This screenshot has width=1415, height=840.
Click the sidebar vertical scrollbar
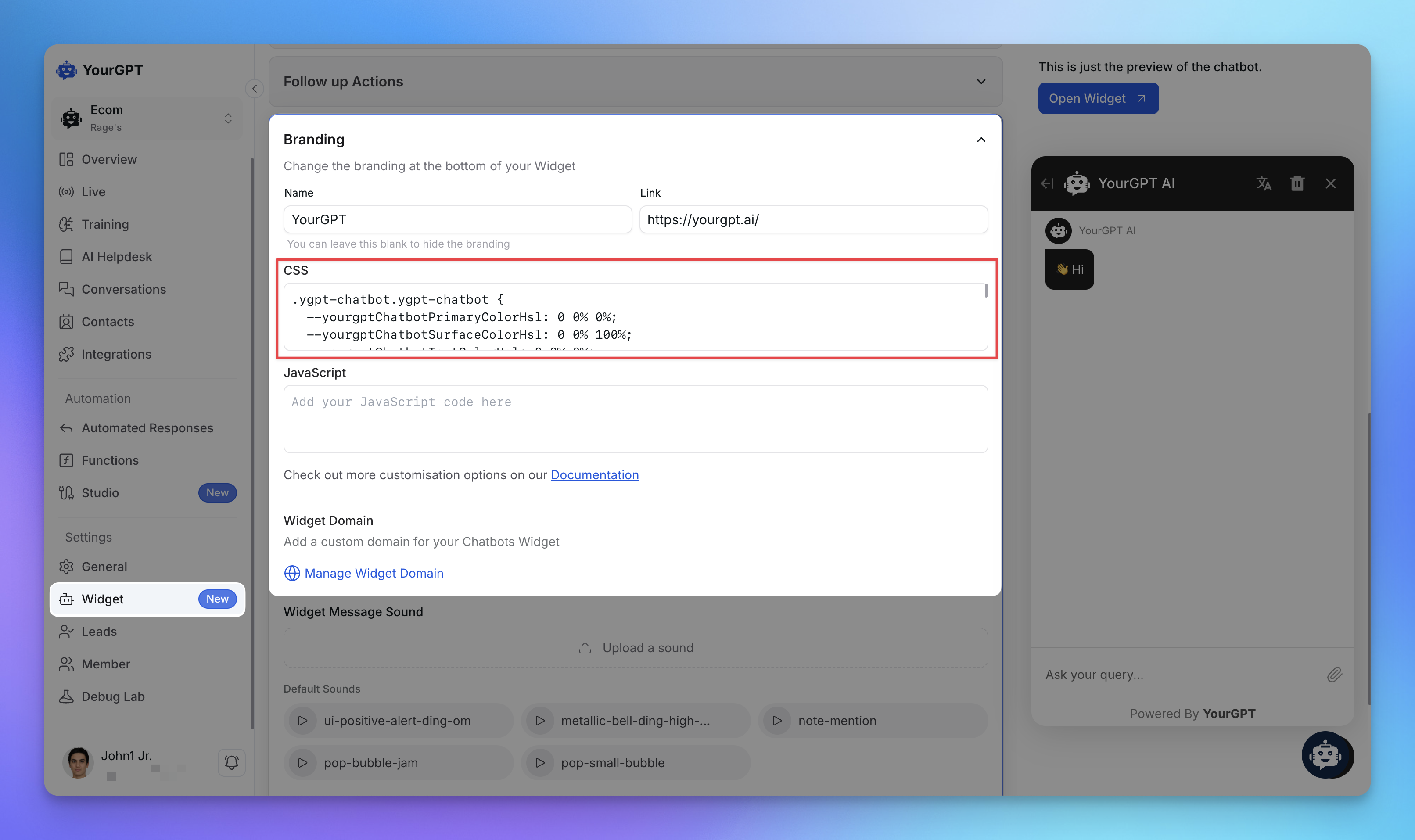pyautogui.click(x=252, y=443)
